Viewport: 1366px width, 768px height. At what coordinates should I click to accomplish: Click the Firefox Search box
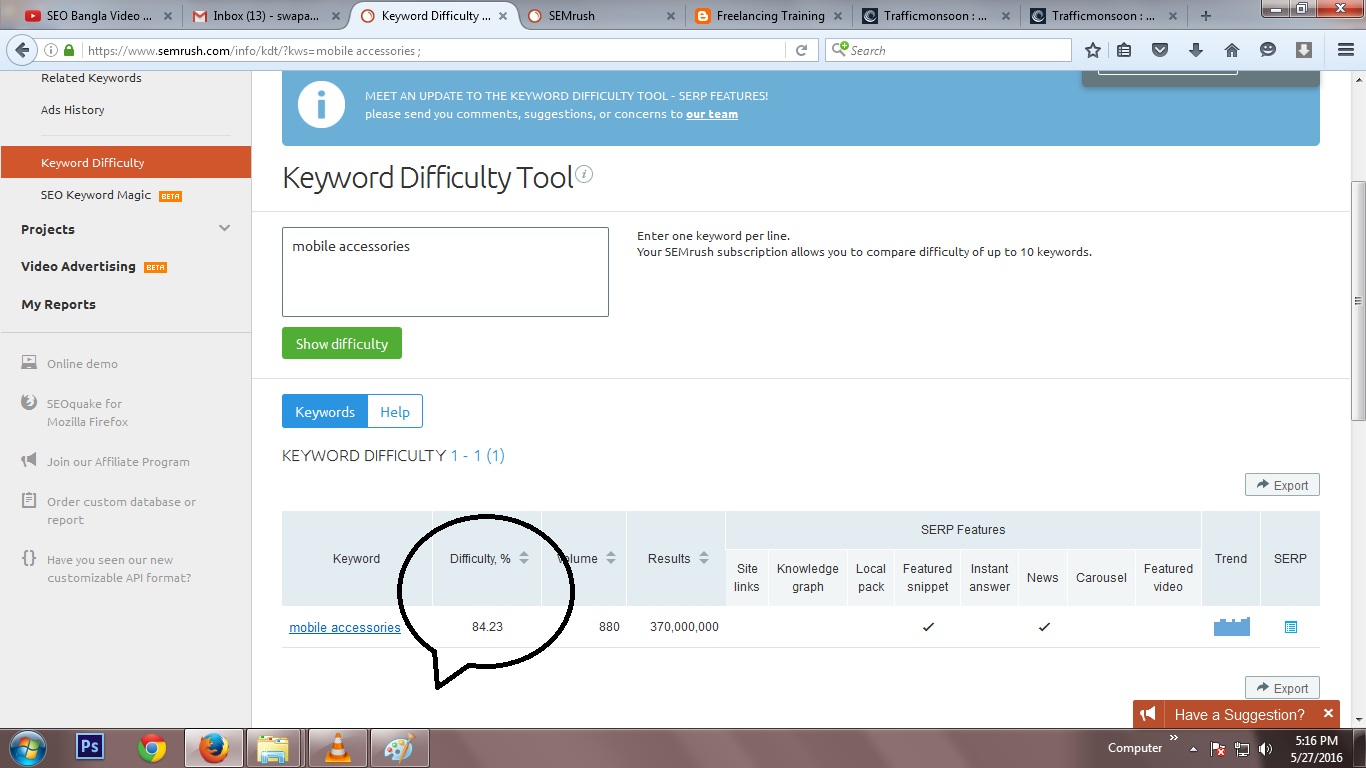tap(948, 50)
